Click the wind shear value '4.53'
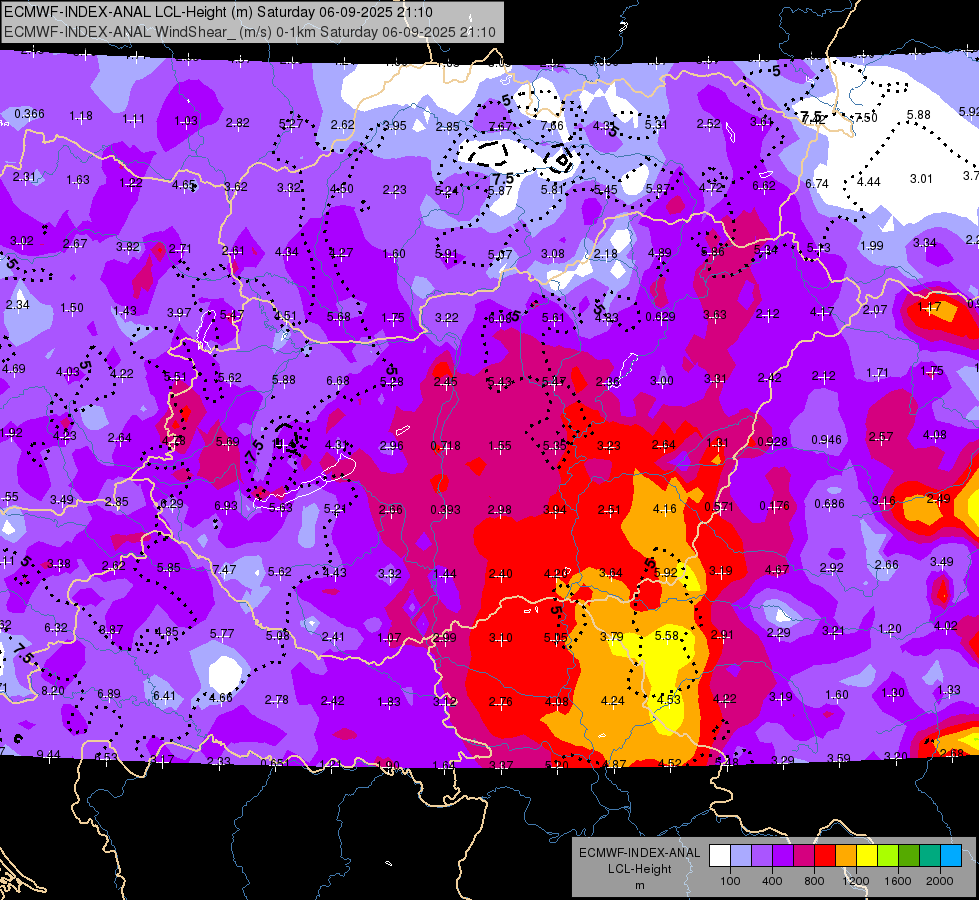Image resolution: width=979 pixels, height=900 pixels. click(668, 699)
